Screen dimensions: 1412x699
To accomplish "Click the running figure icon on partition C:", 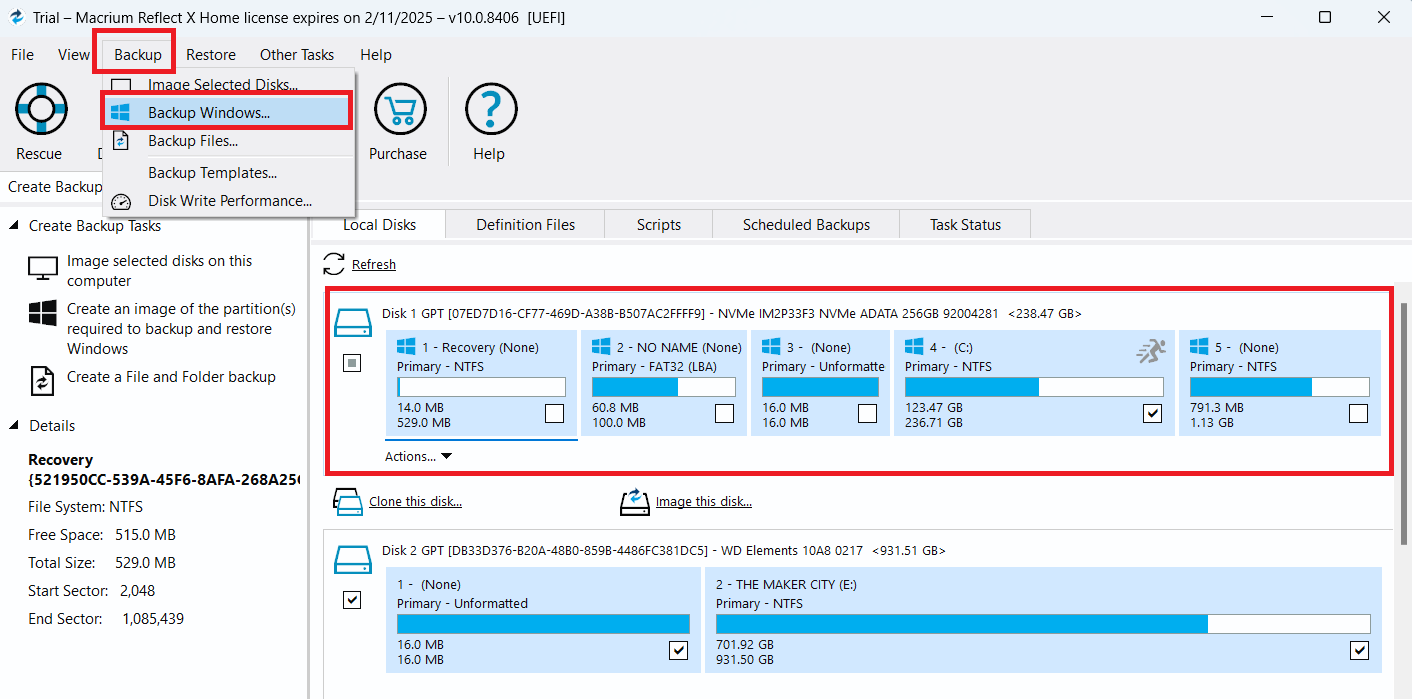I will 1151,349.
